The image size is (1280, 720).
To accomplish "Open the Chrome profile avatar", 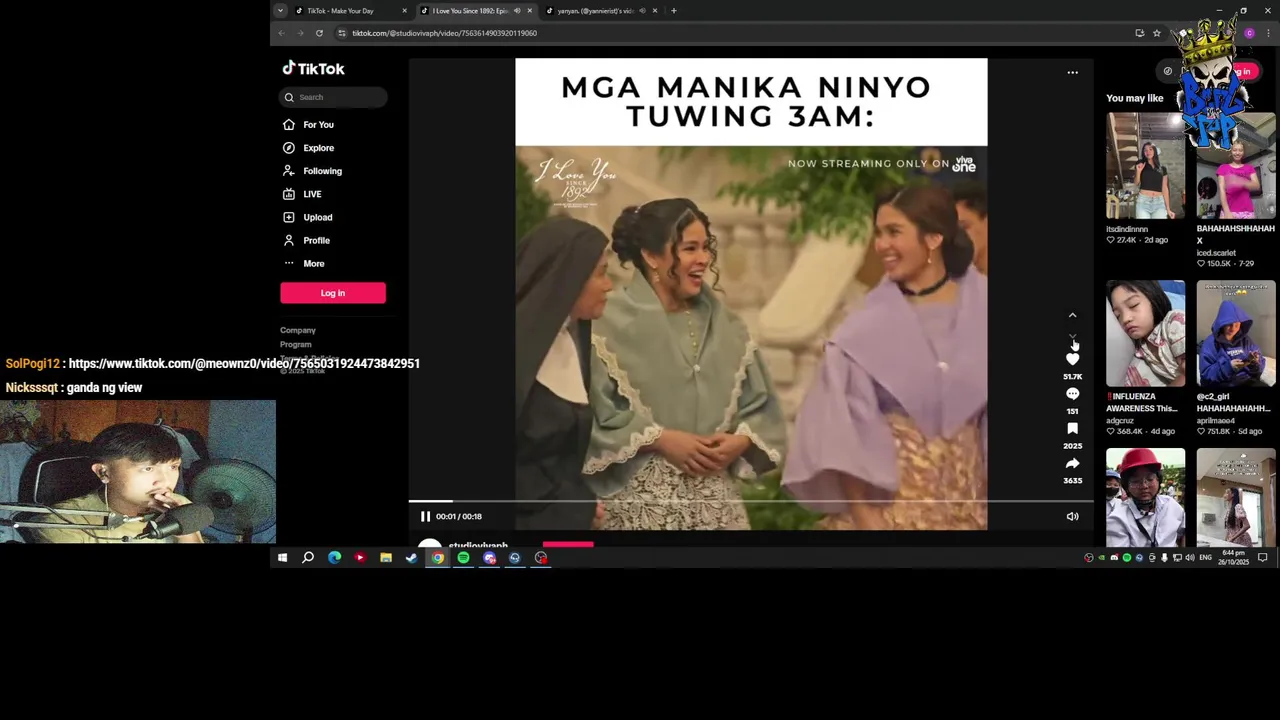I will point(1249,33).
